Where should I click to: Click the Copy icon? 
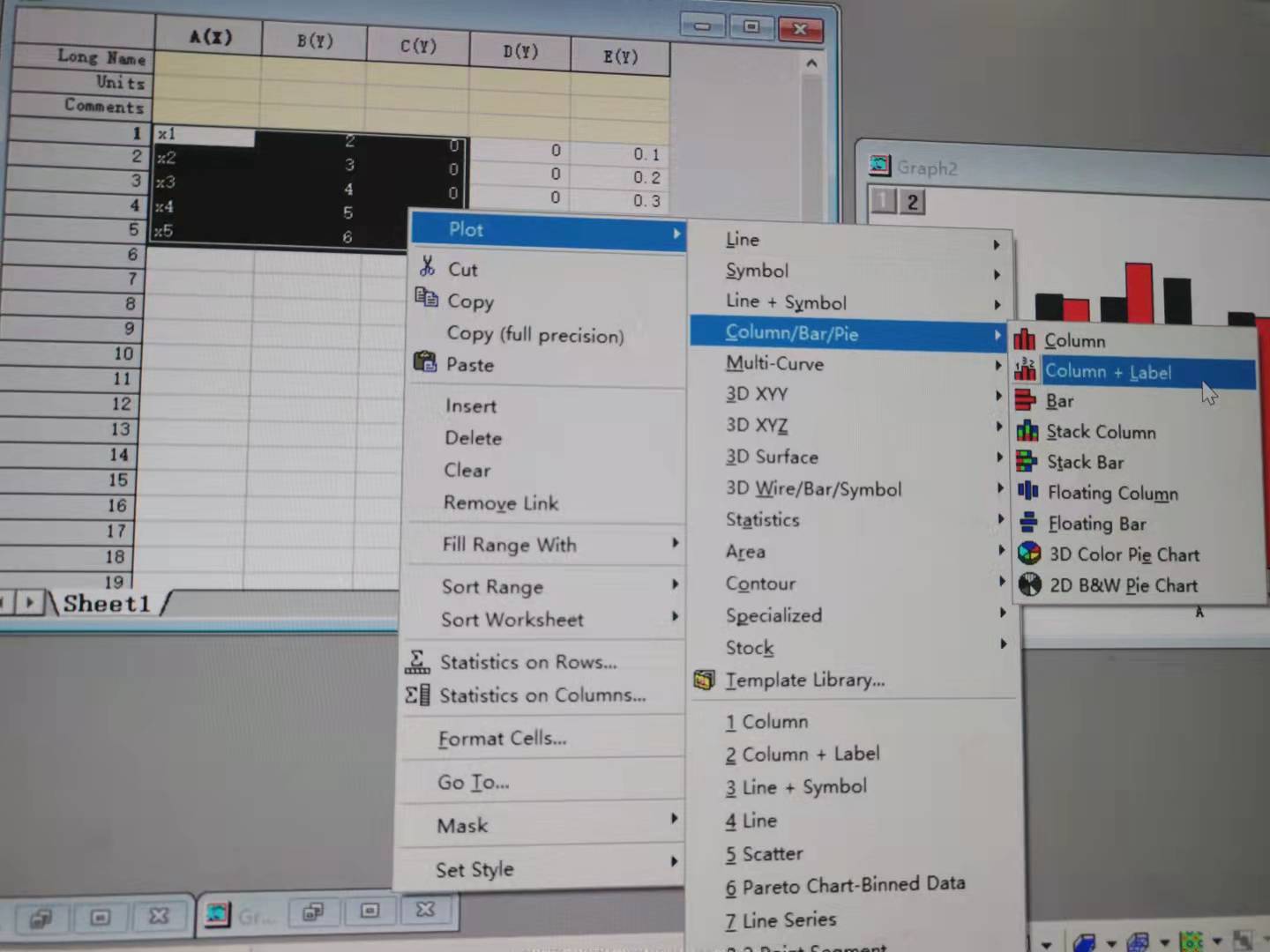[x=427, y=300]
